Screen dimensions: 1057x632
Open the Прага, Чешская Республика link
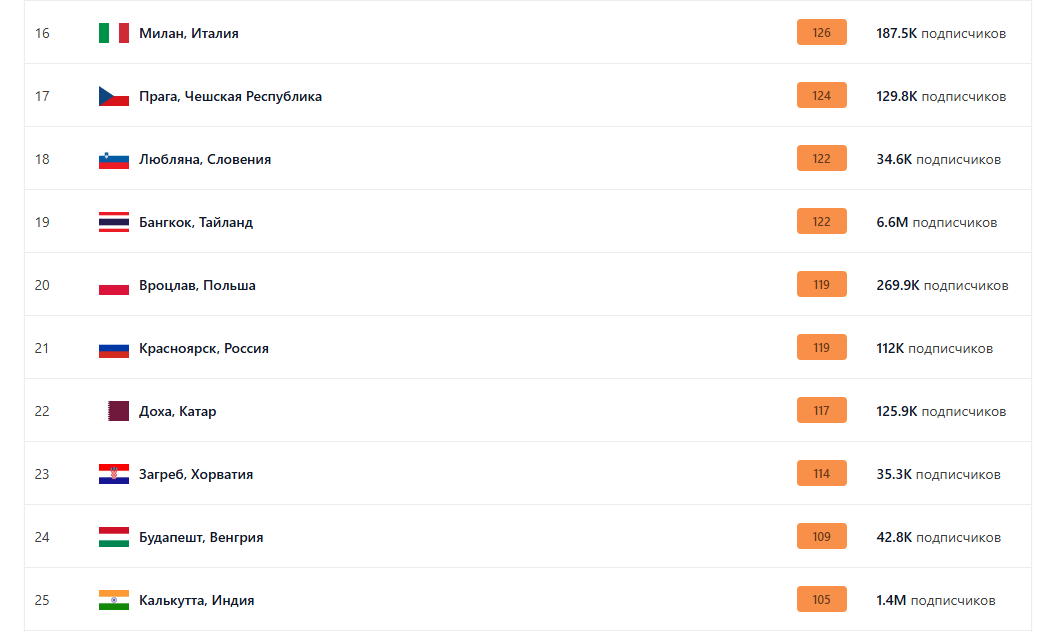(230, 96)
